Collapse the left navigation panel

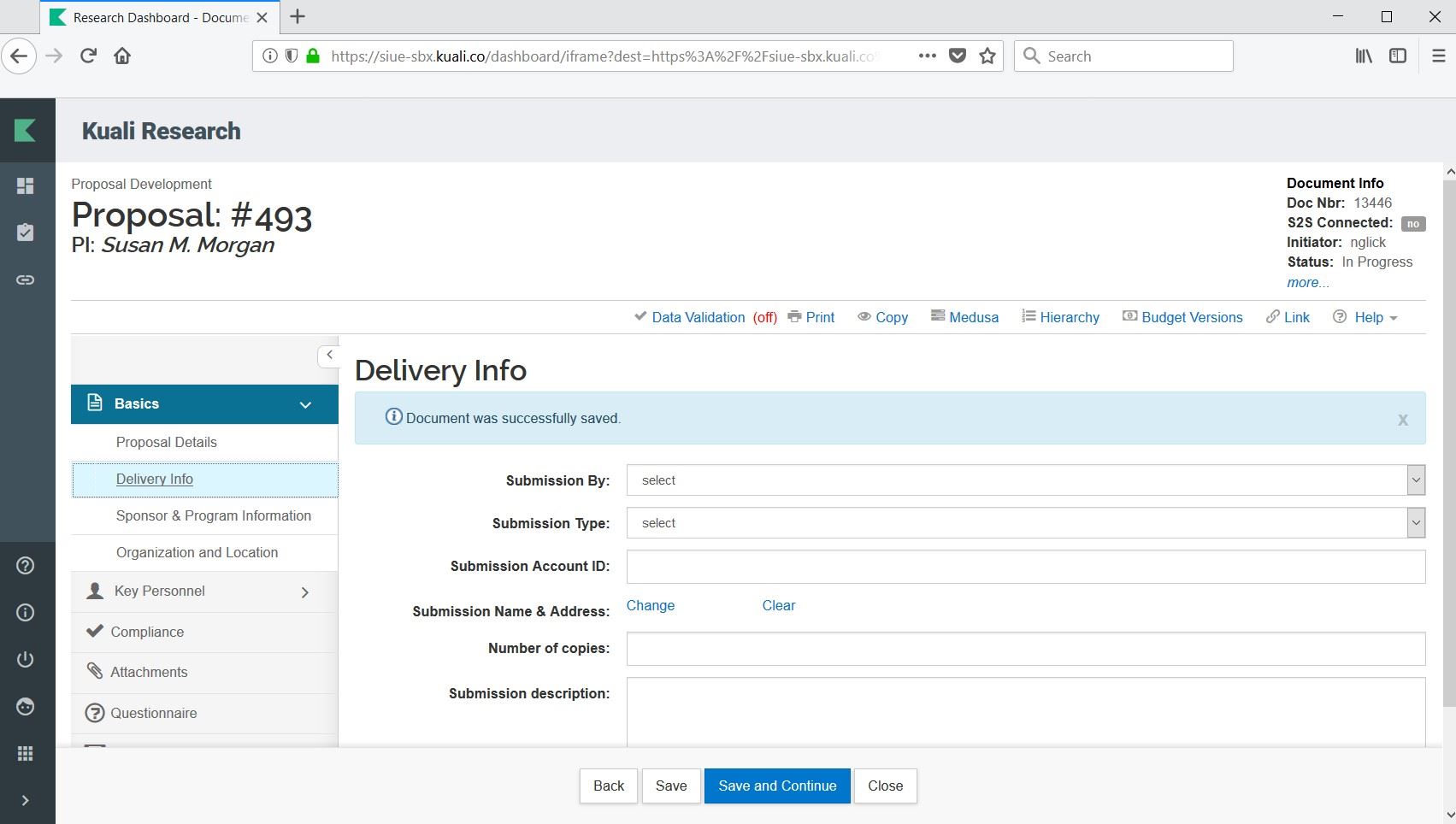pos(329,355)
